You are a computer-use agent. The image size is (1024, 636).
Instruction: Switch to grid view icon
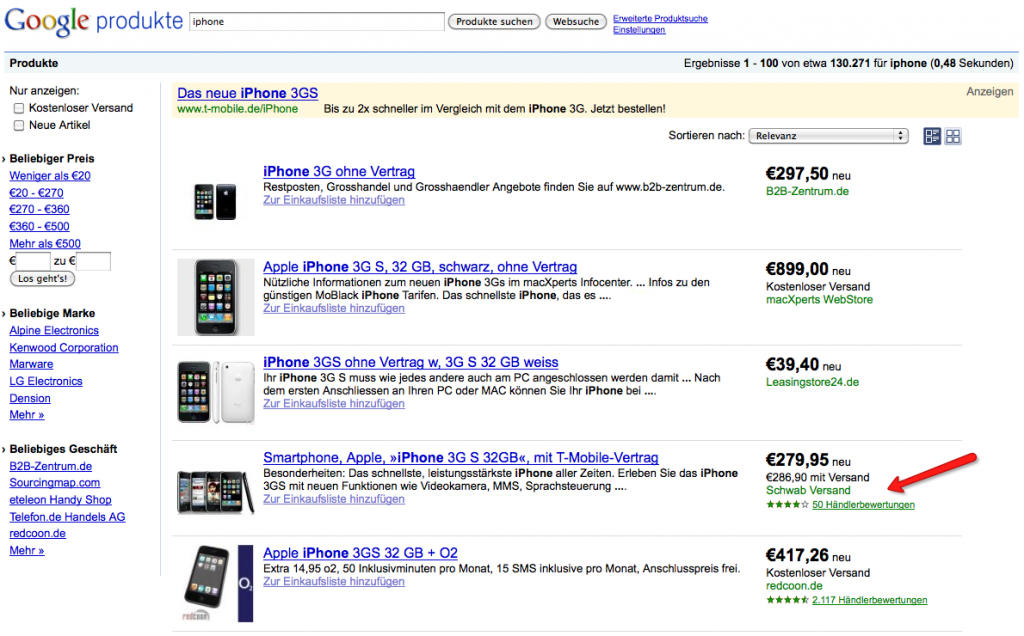(x=953, y=136)
